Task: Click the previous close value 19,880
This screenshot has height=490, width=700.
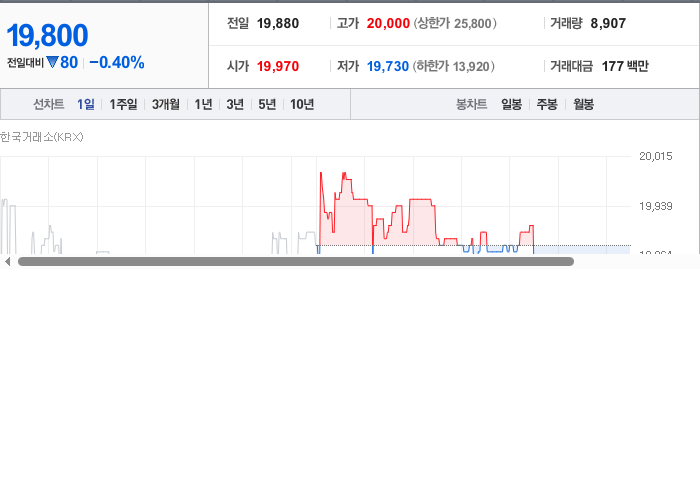Action: pyautogui.click(x=278, y=23)
